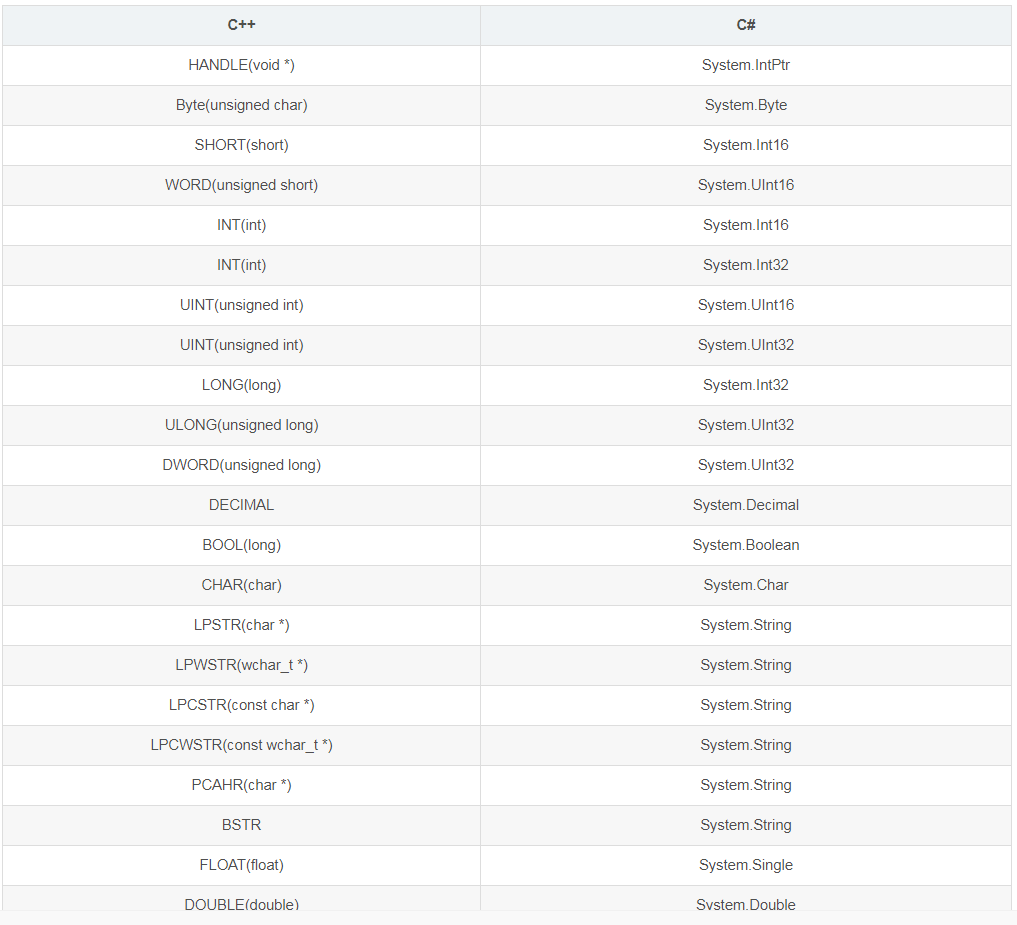Click the C# column header

[746, 25]
